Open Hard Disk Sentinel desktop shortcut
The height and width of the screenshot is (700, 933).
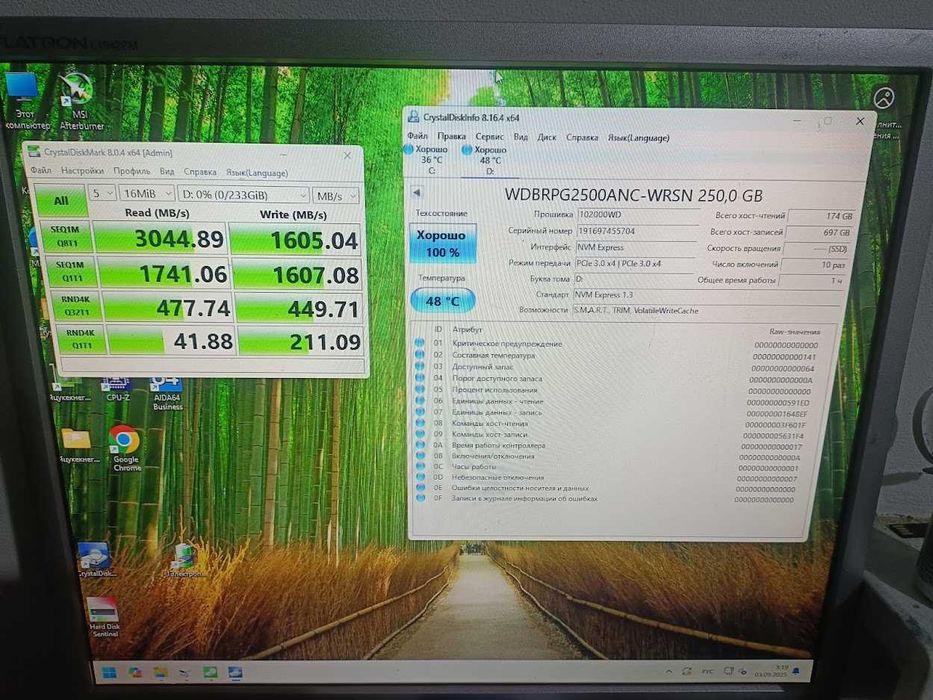click(x=104, y=617)
